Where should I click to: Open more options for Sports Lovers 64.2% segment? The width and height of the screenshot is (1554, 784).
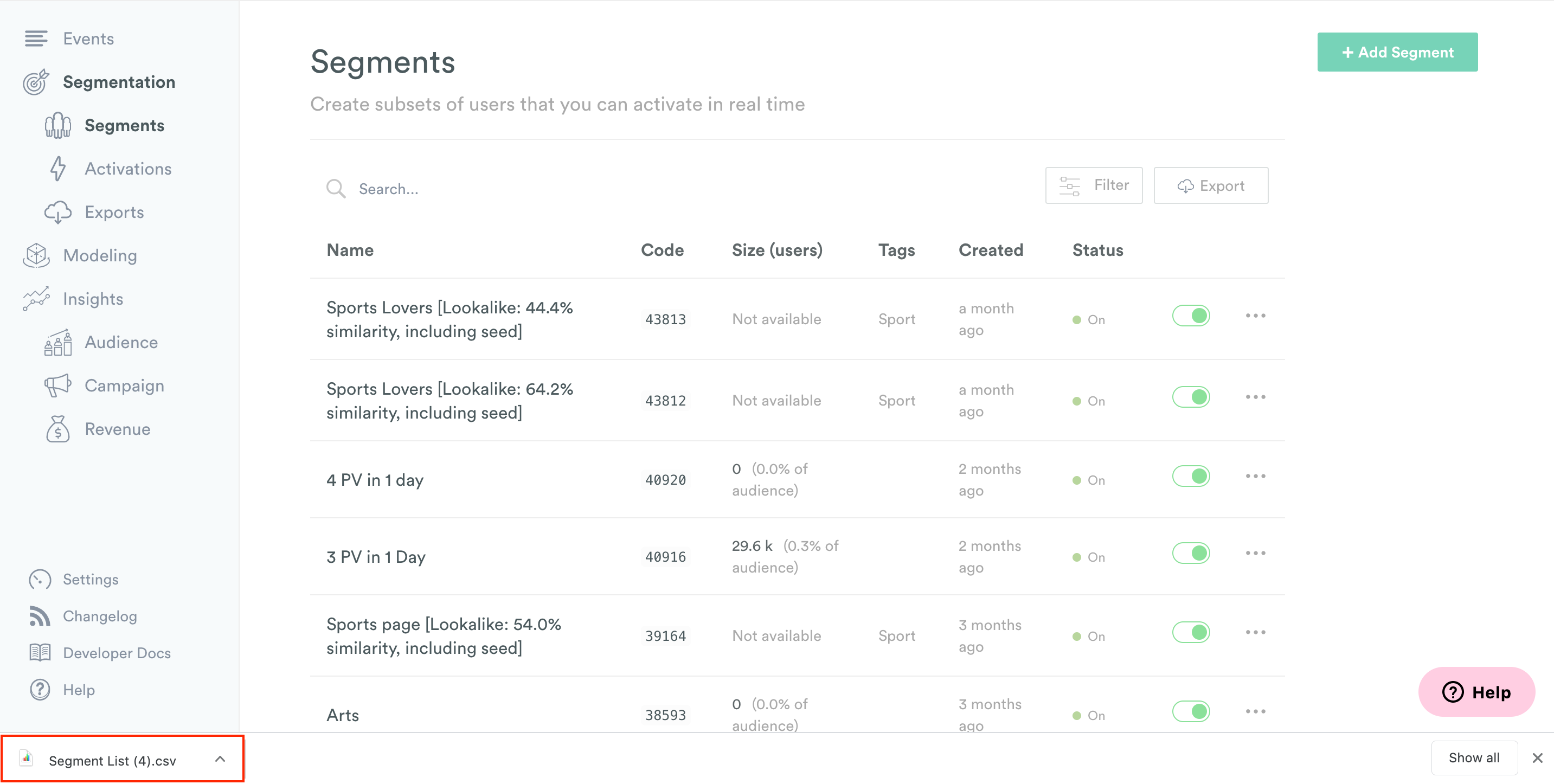(1255, 397)
